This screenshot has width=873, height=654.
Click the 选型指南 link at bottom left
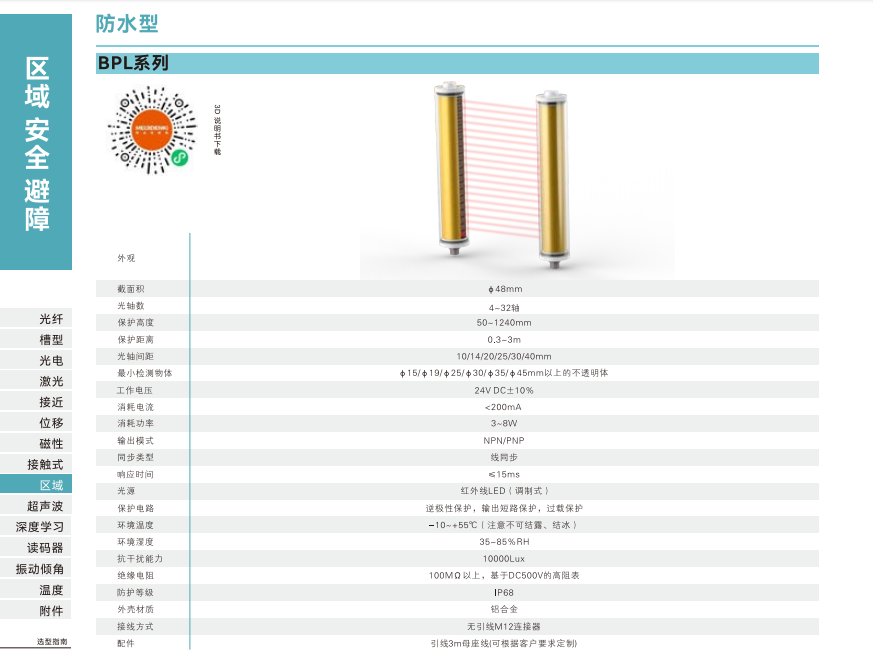(x=52, y=642)
